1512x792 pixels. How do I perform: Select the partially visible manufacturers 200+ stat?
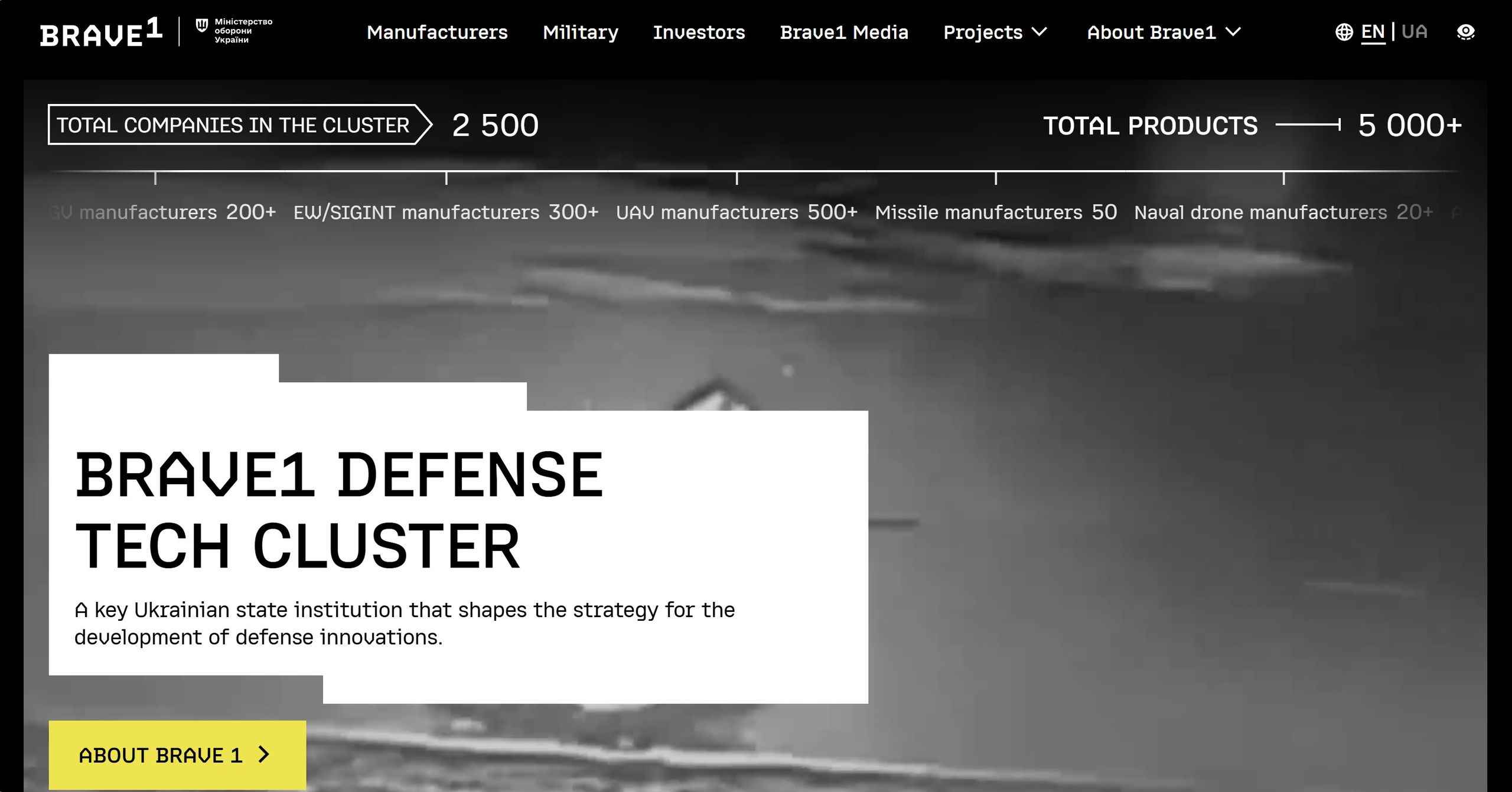click(162, 212)
